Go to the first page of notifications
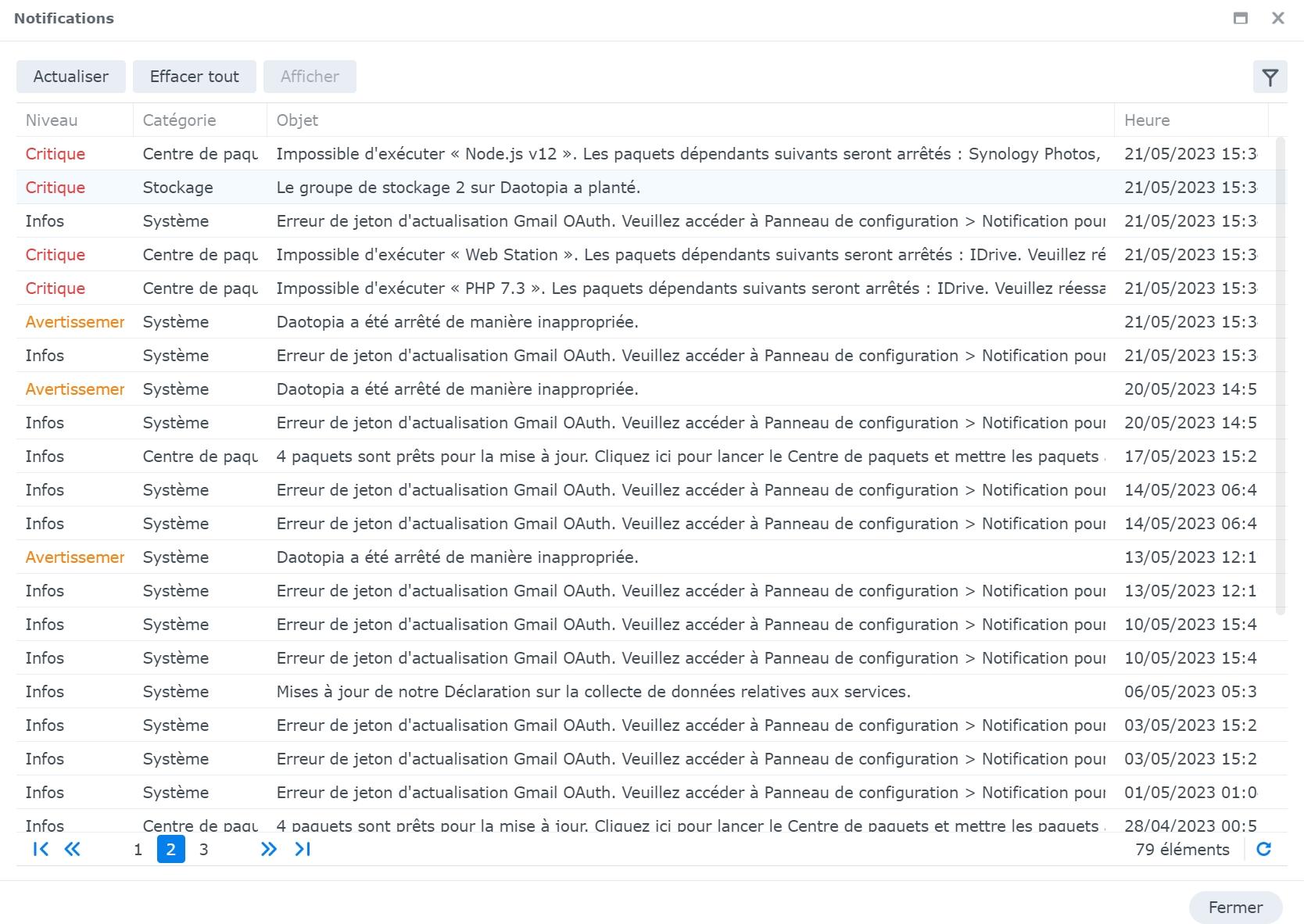The width and height of the screenshot is (1304, 924). click(41, 849)
